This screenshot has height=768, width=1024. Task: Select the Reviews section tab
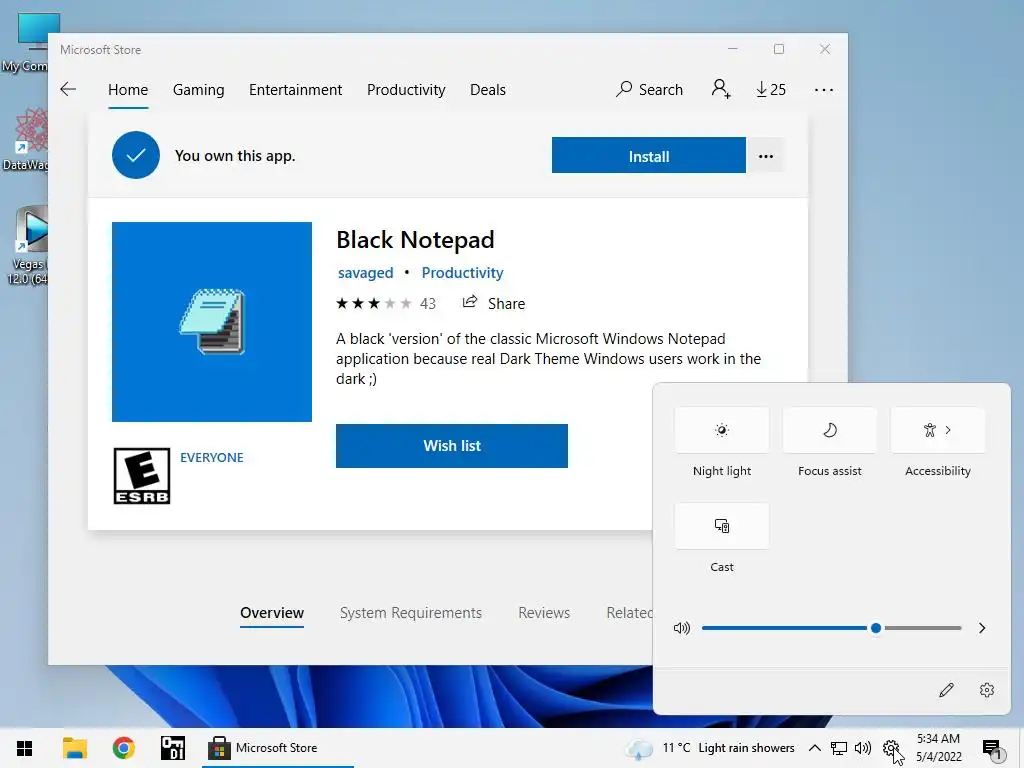click(544, 613)
